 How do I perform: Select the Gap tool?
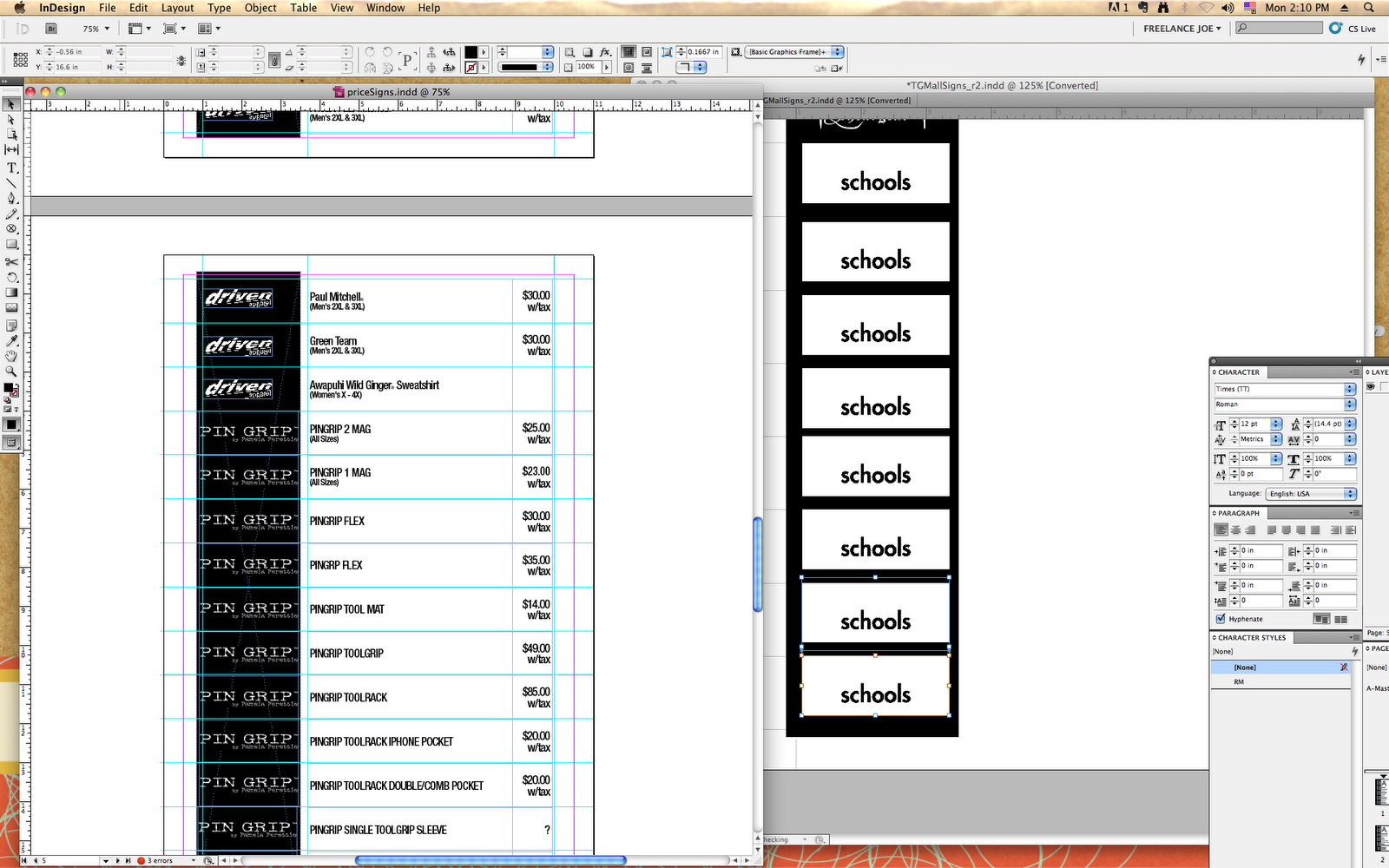pyautogui.click(x=11, y=150)
